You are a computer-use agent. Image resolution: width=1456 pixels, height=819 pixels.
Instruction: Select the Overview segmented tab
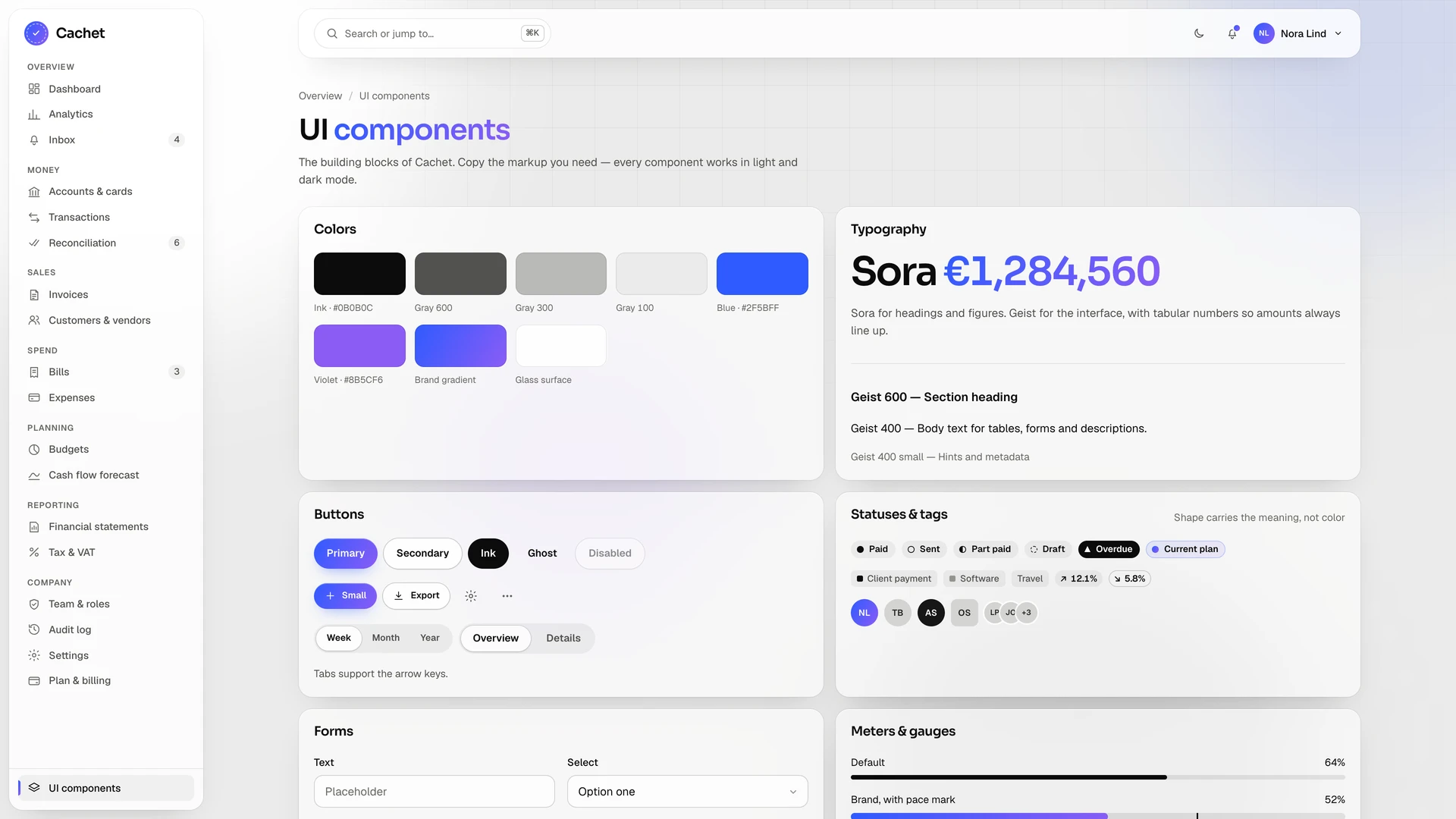(496, 639)
